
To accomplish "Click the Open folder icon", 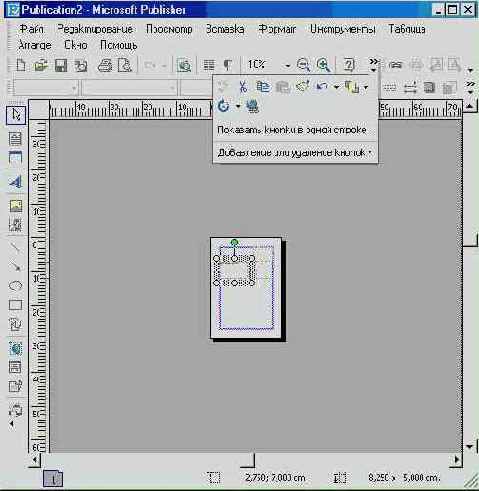I will tap(41, 65).
